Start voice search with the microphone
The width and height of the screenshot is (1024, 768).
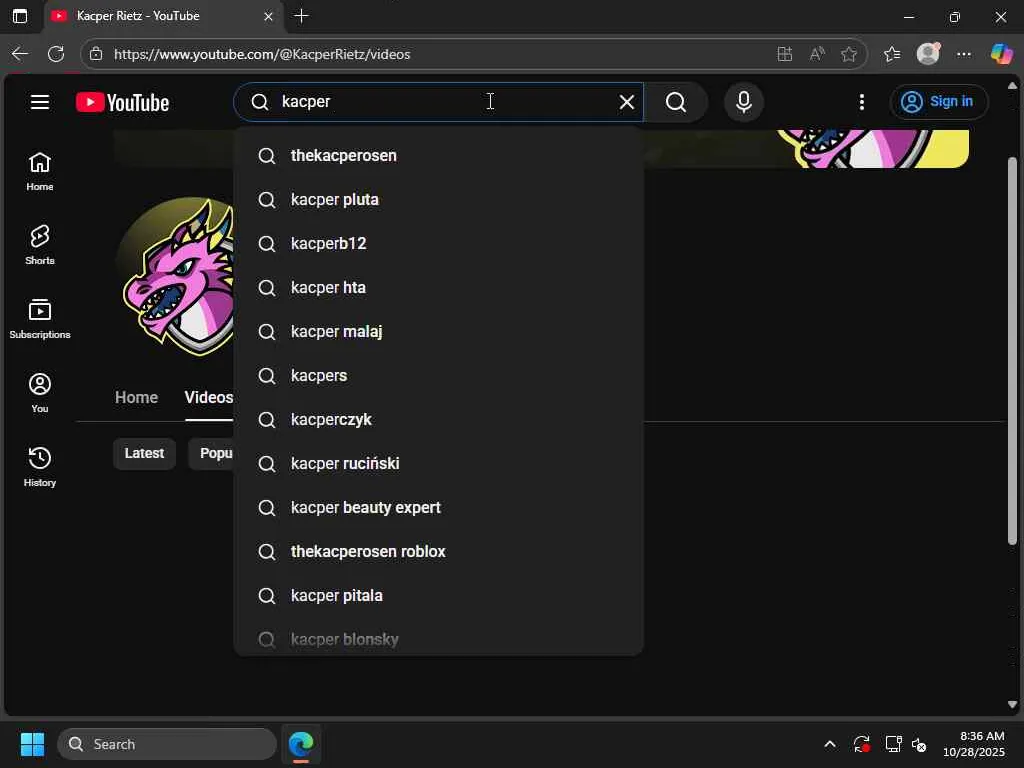[x=743, y=102]
